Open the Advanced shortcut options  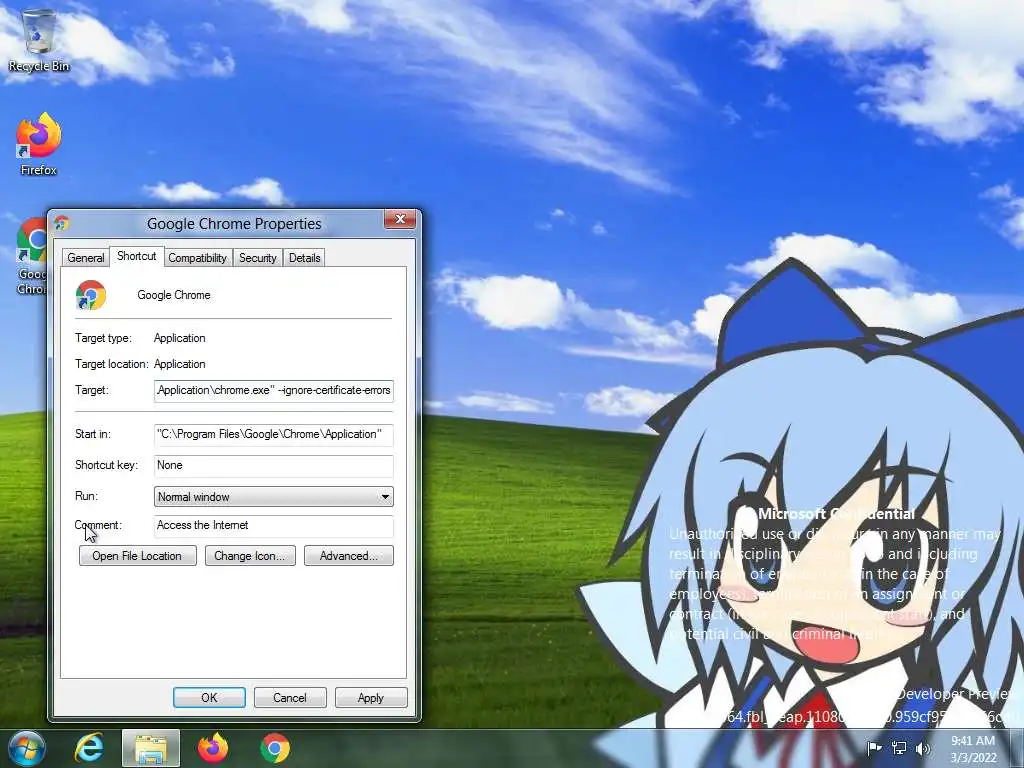point(349,556)
